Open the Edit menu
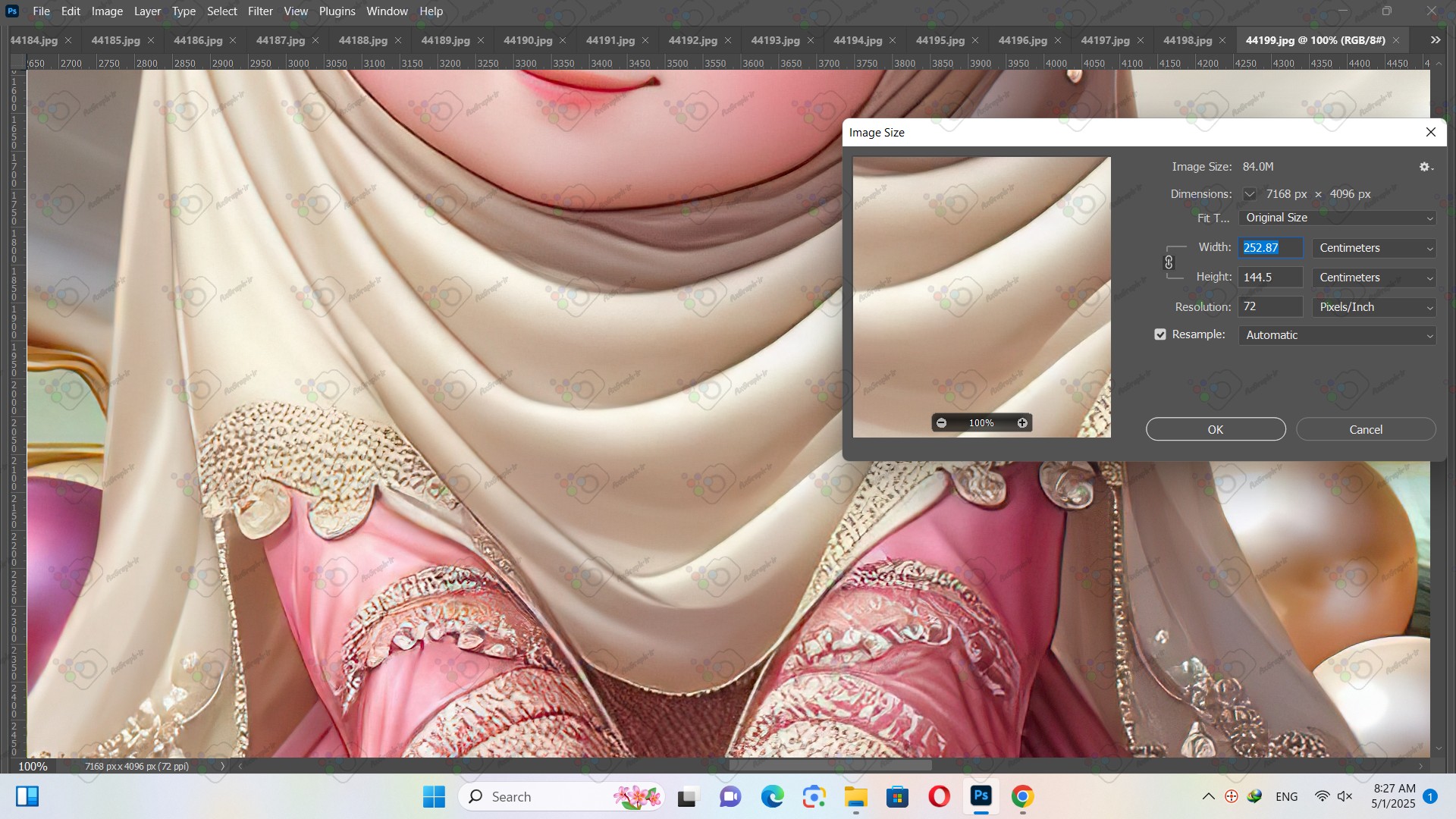Image resolution: width=1456 pixels, height=819 pixels. click(x=71, y=11)
